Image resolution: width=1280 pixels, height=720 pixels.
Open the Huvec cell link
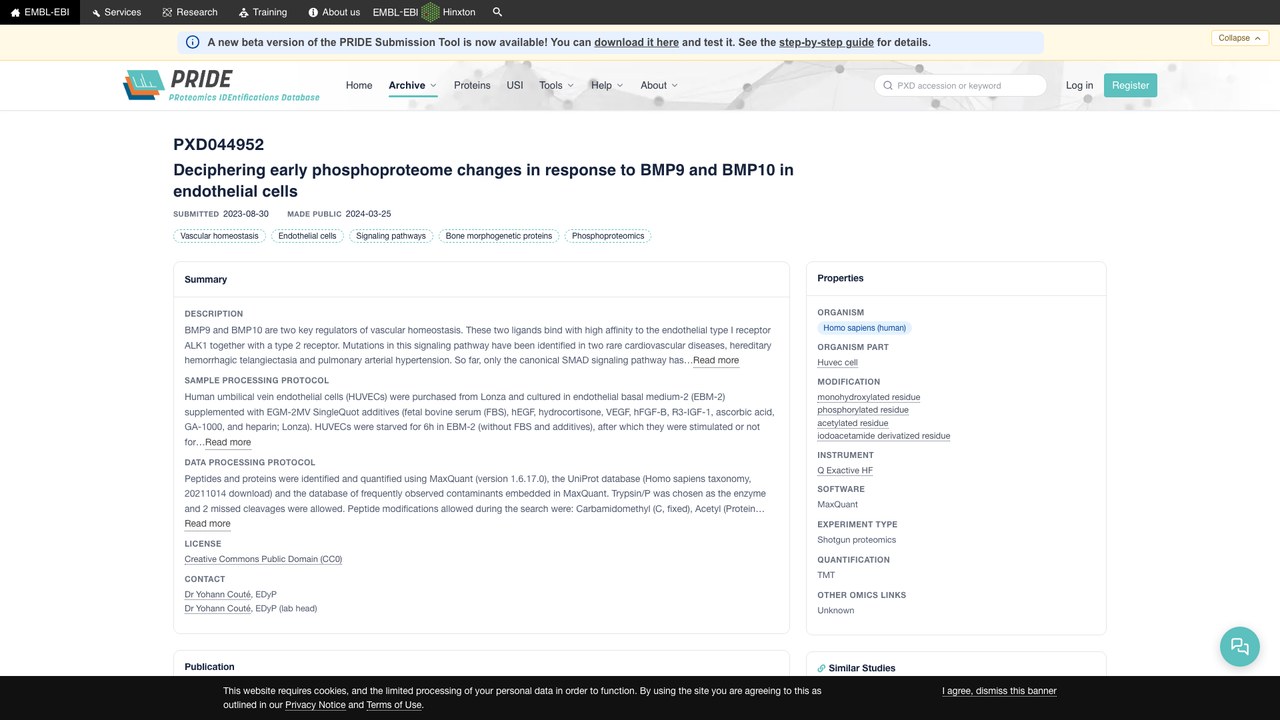(x=837, y=363)
